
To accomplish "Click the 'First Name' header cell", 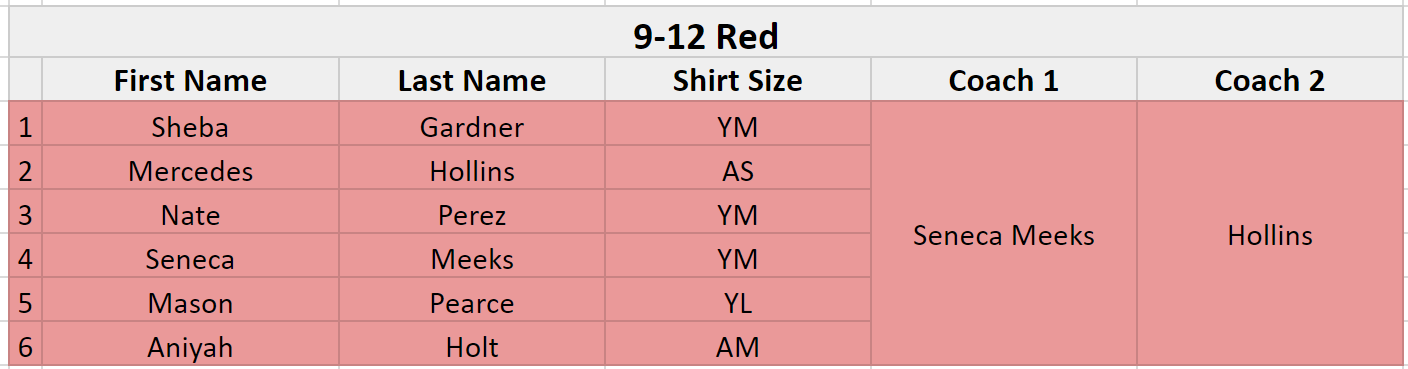I will click(x=190, y=80).
